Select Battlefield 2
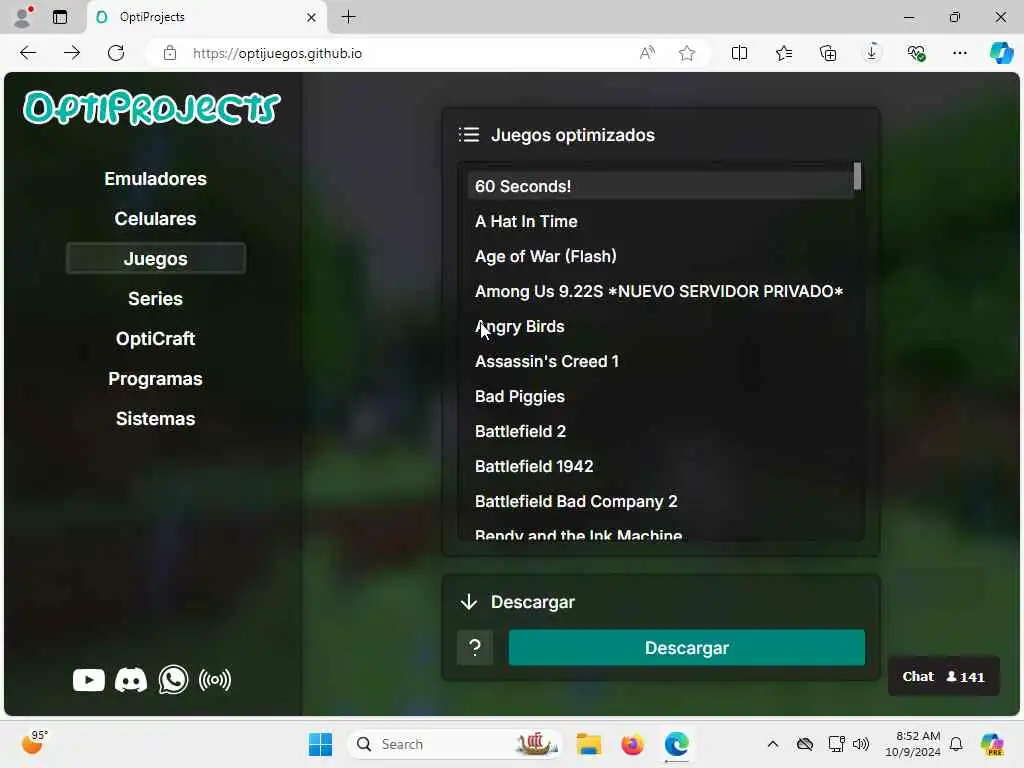 [660, 431]
